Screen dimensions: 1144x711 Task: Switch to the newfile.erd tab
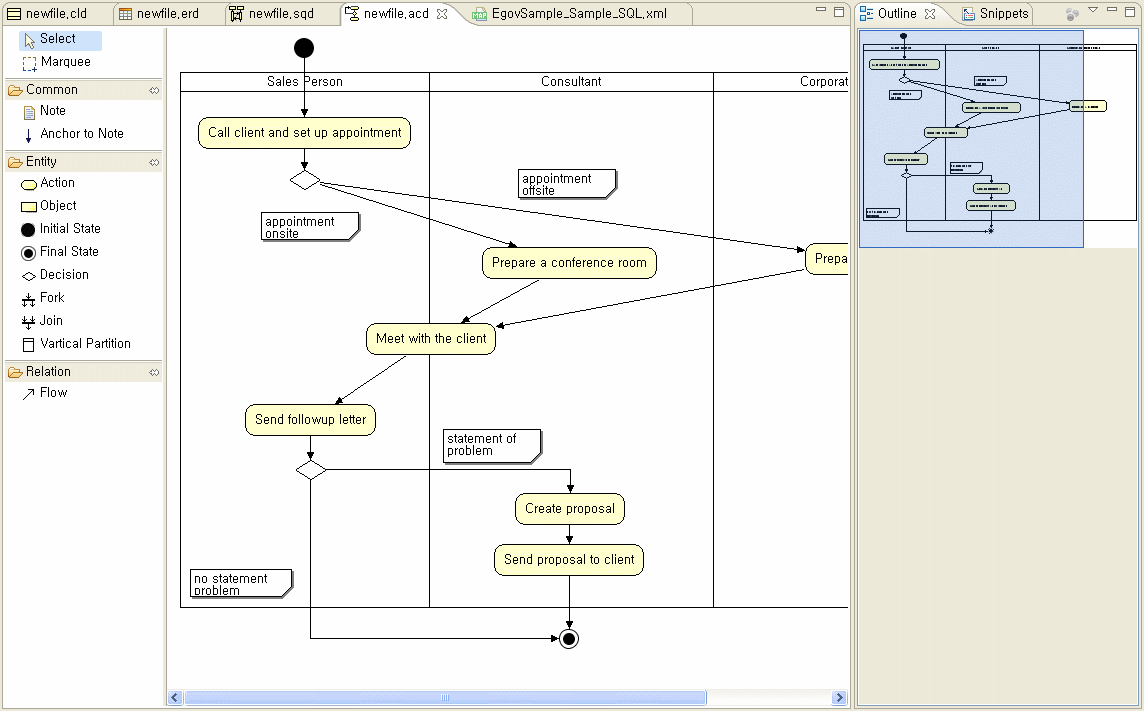coord(164,13)
